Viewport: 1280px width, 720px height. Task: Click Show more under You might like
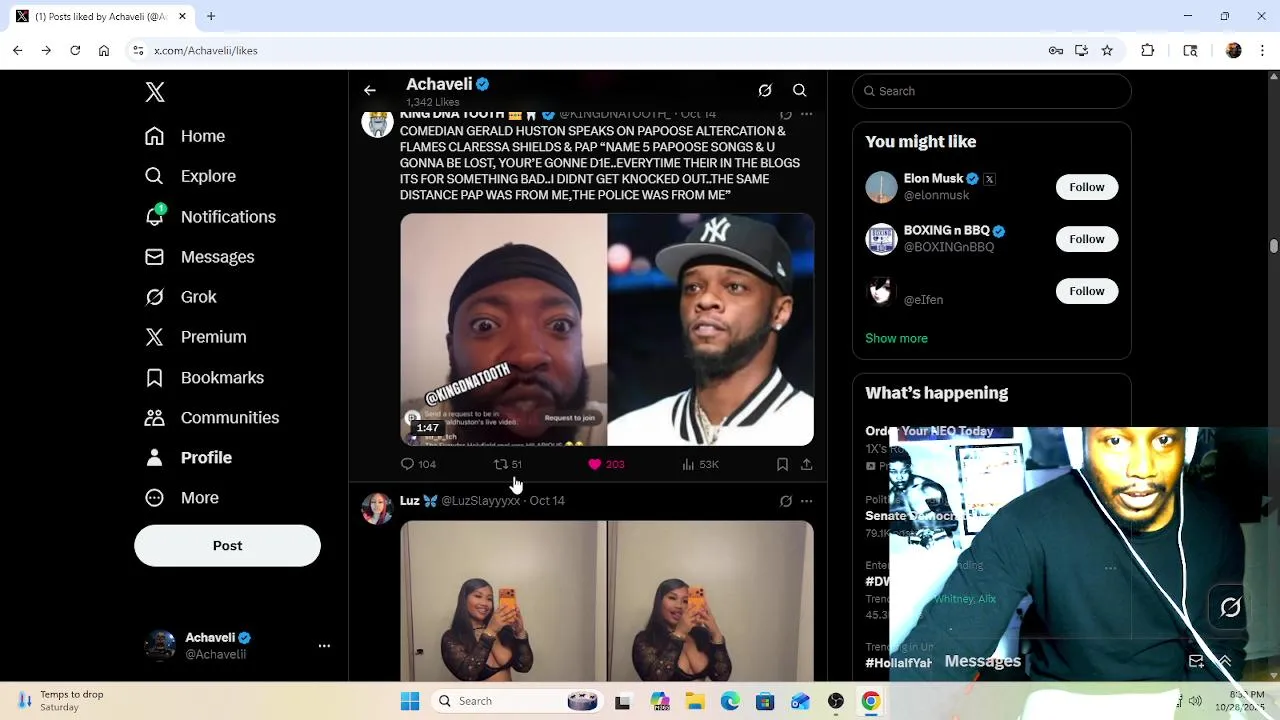896,338
